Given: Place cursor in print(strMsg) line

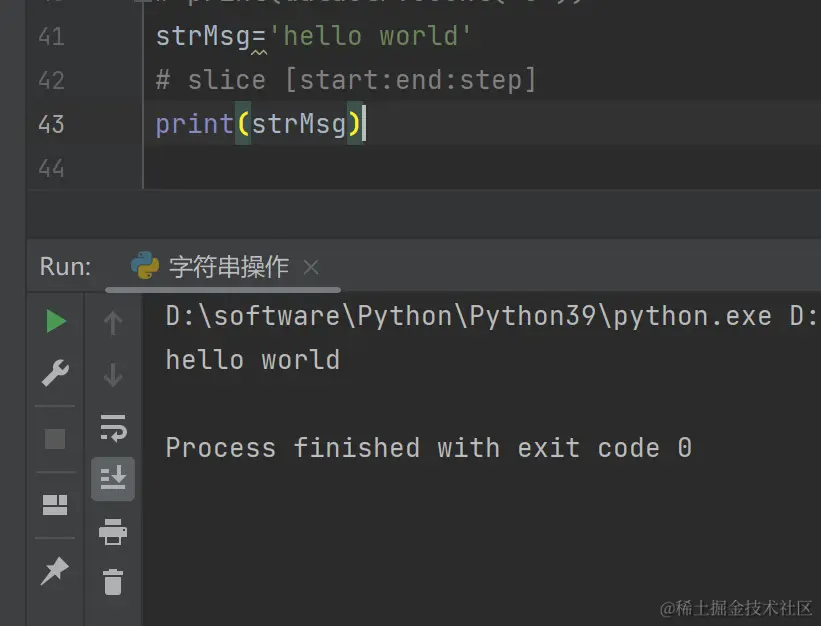Looking at the screenshot, I should (x=259, y=125).
